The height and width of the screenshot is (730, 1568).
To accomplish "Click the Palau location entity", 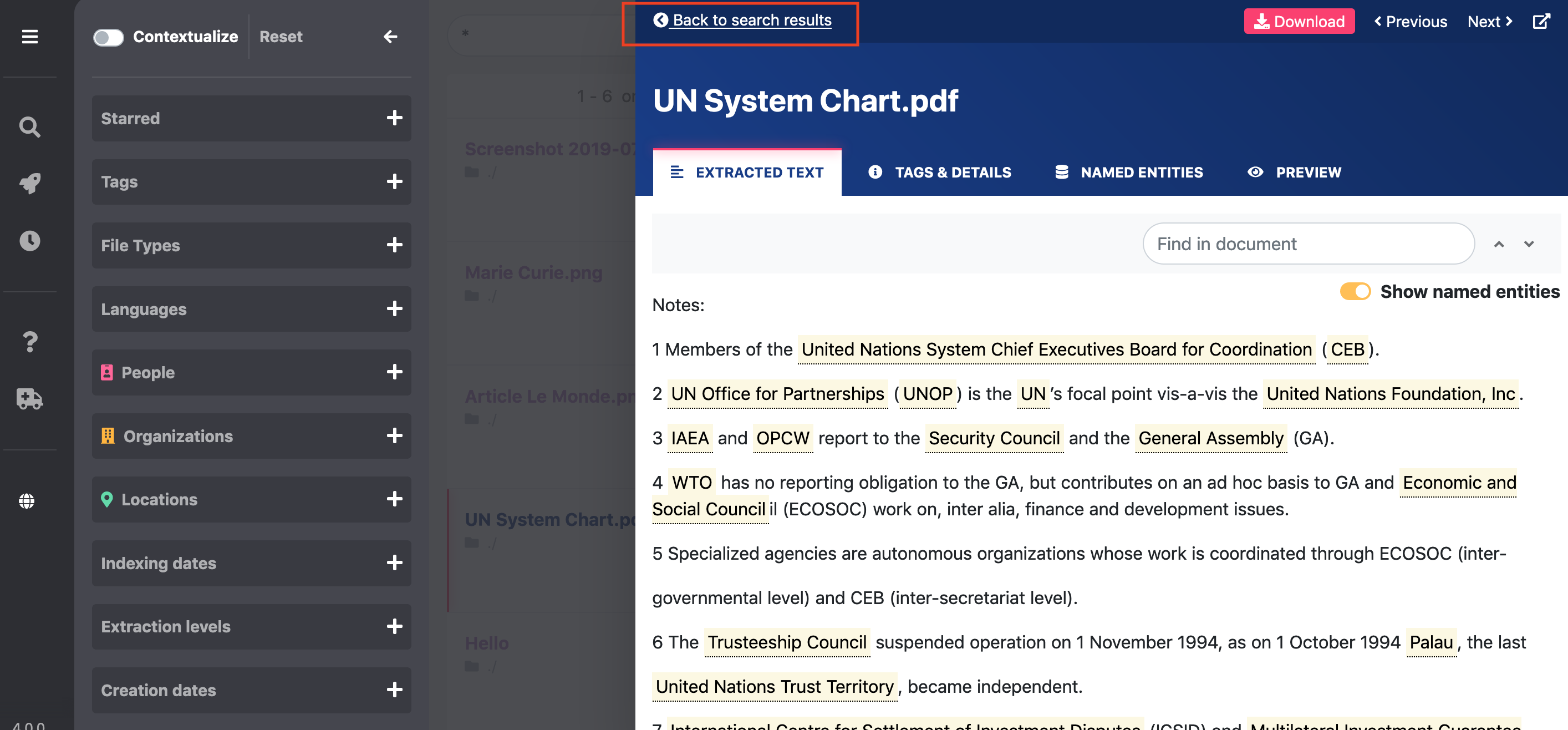I will (1431, 642).
